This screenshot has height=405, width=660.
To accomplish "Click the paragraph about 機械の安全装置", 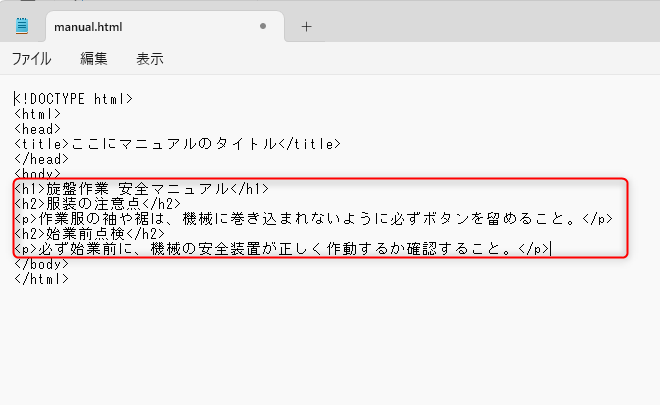I will [282, 249].
